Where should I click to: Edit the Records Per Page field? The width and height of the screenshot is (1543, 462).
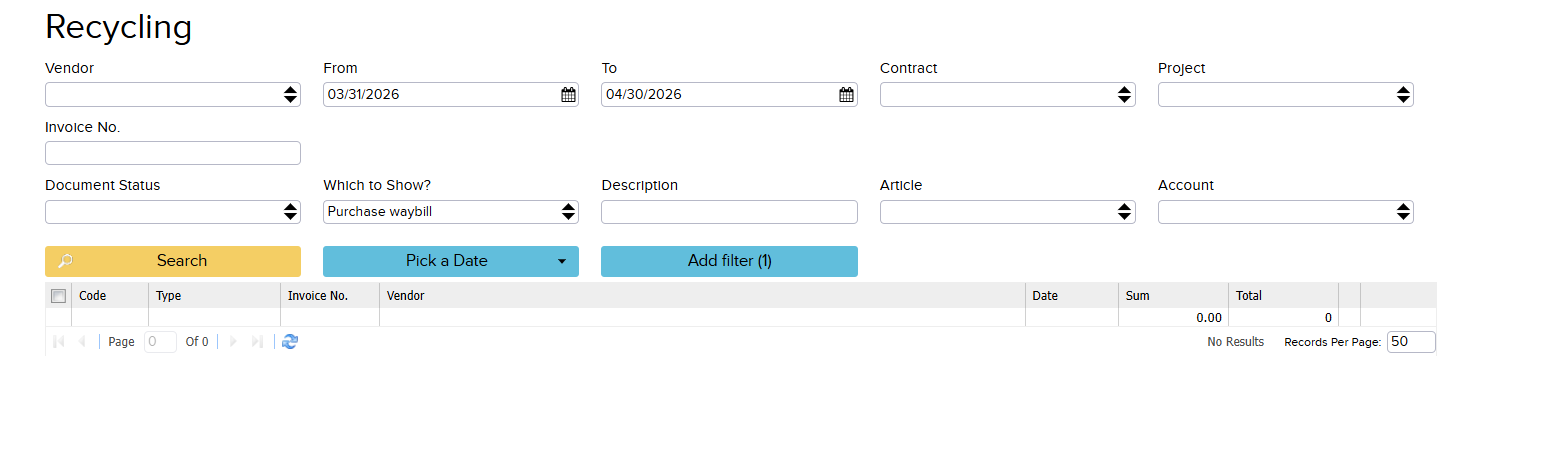(x=1410, y=342)
